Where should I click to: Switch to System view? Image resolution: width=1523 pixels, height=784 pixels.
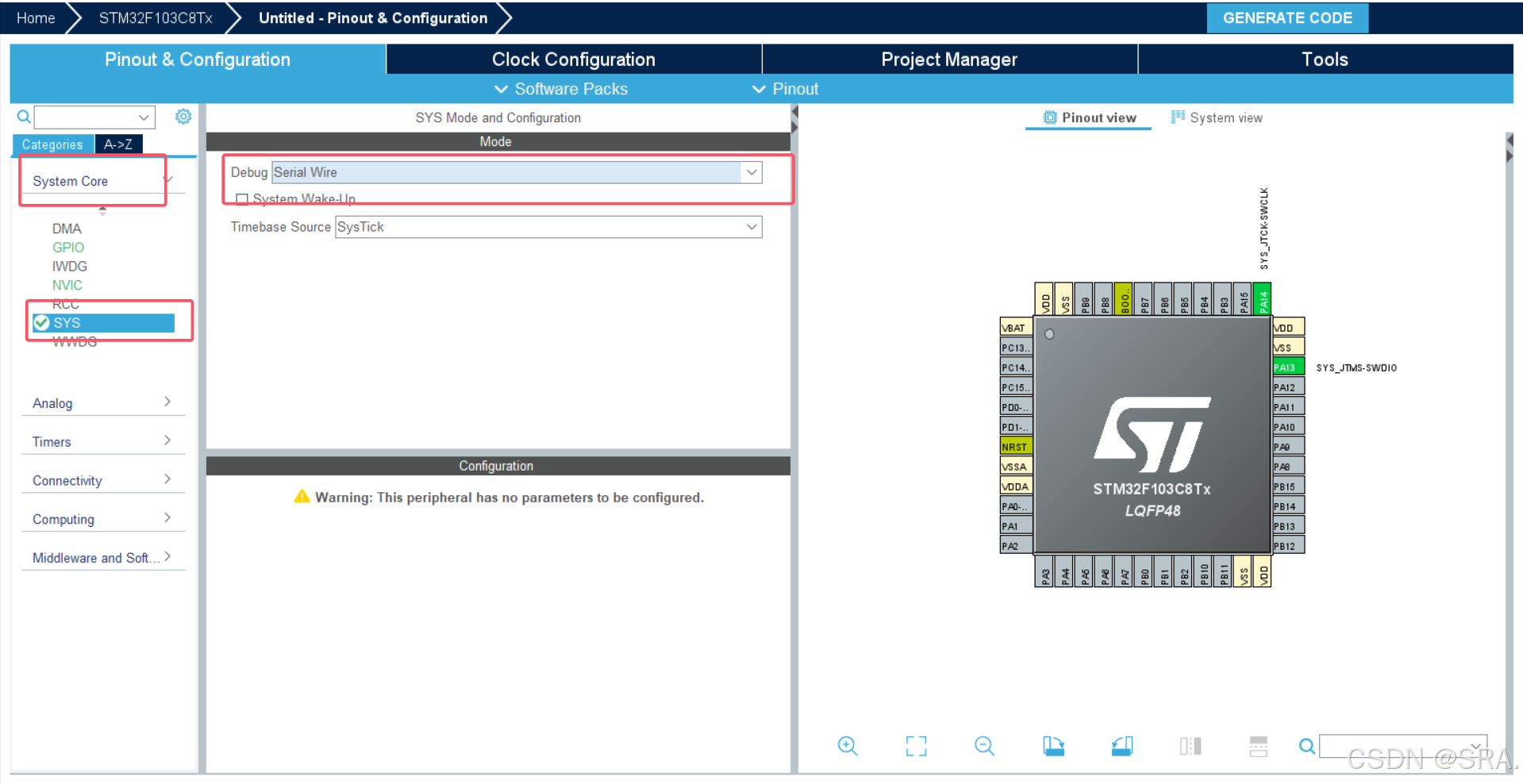[x=1225, y=117]
